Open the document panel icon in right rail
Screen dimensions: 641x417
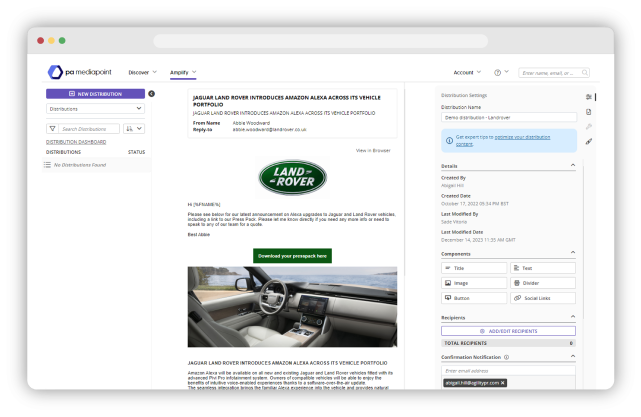pos(588,111)
